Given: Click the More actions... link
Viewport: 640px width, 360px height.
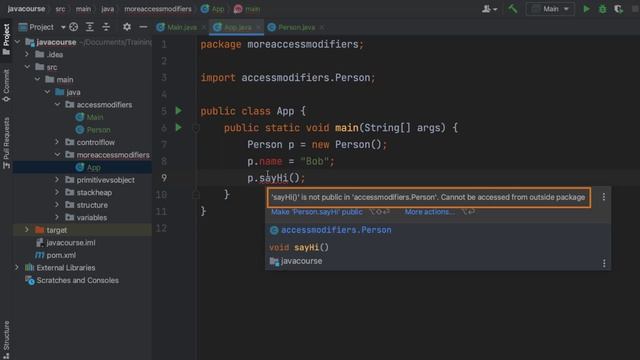Looking at the screenshot, I should tap(429, 212).
